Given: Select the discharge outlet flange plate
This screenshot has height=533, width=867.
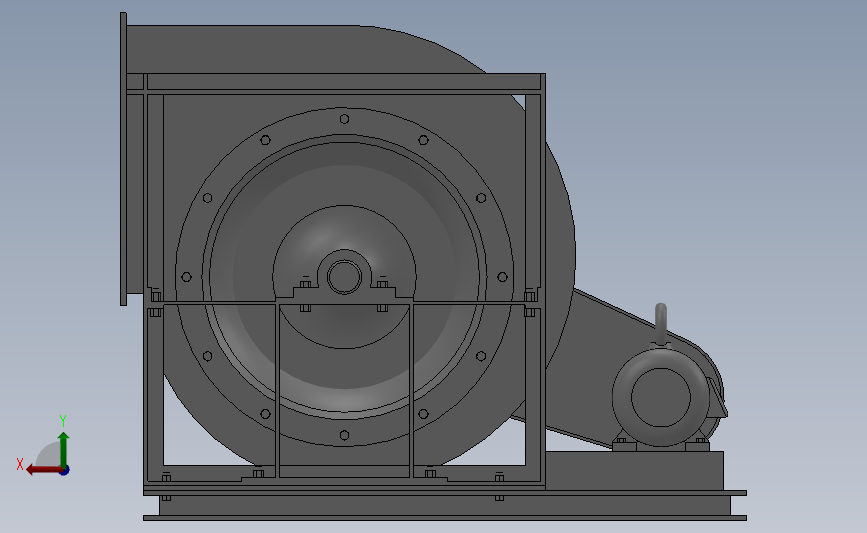Looking at the screenshot, I should point(123,159).
